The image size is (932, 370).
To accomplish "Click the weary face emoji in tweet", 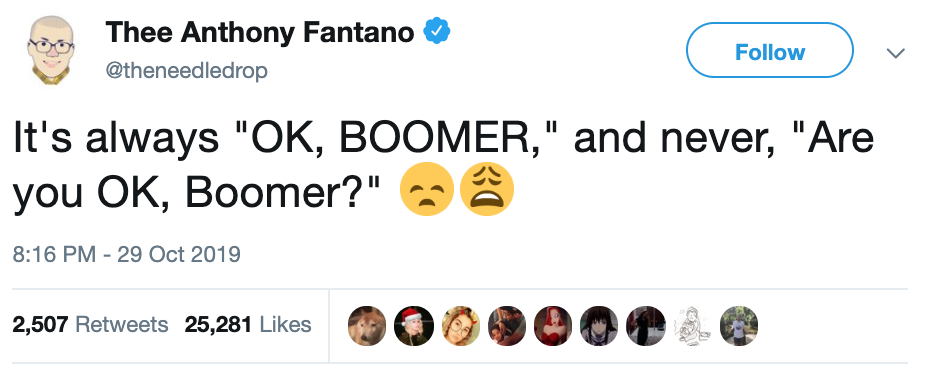I will click(487, 189).
